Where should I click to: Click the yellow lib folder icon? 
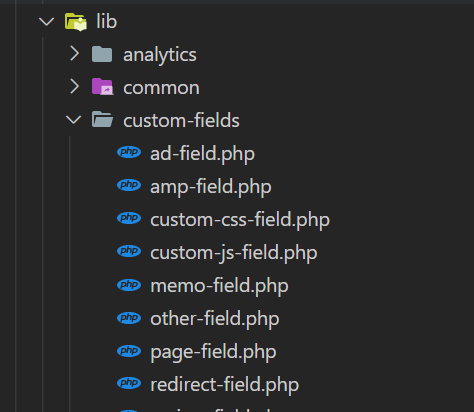click(76, 22)
